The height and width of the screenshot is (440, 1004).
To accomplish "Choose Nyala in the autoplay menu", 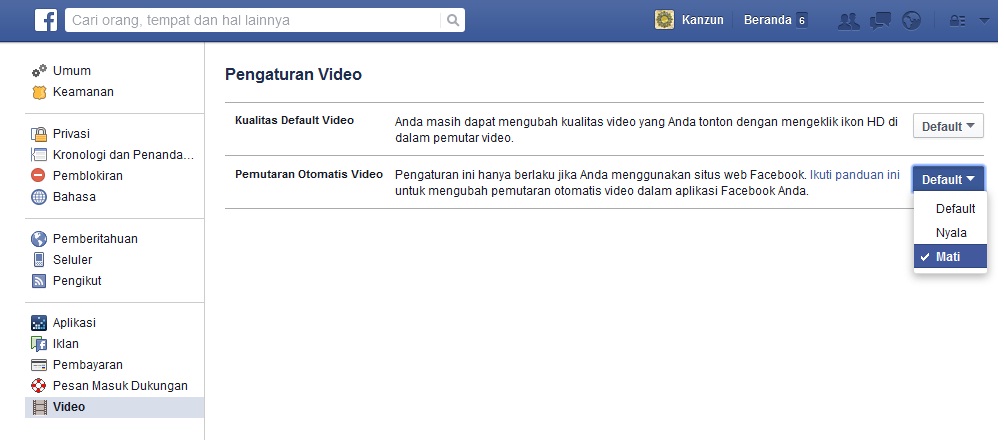I will 950,232.
